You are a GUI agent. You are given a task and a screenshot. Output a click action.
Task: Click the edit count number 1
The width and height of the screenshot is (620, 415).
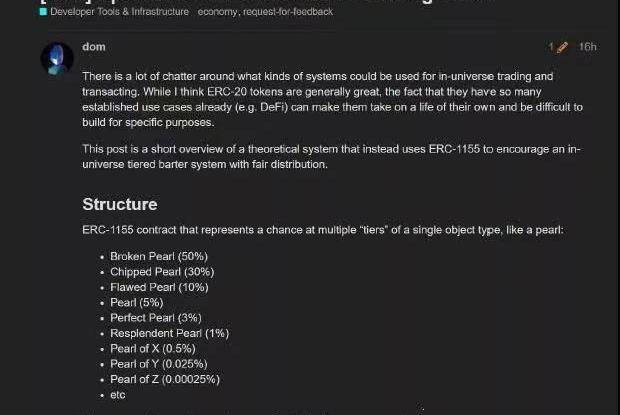point(551,47)
